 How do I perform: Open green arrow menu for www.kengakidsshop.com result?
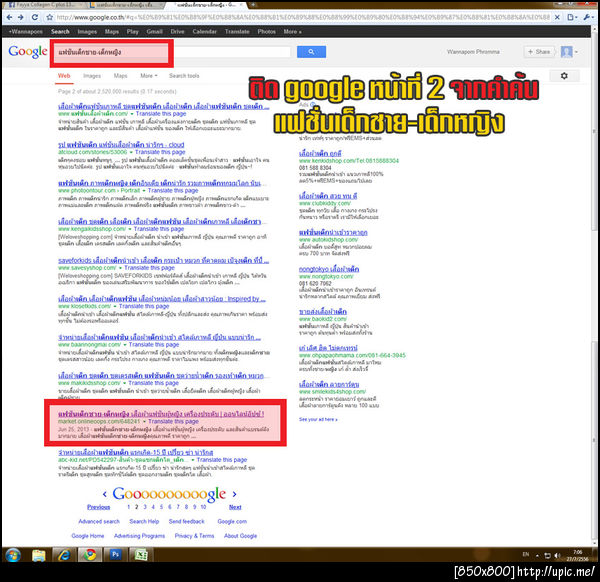click(x=130, y=229)
